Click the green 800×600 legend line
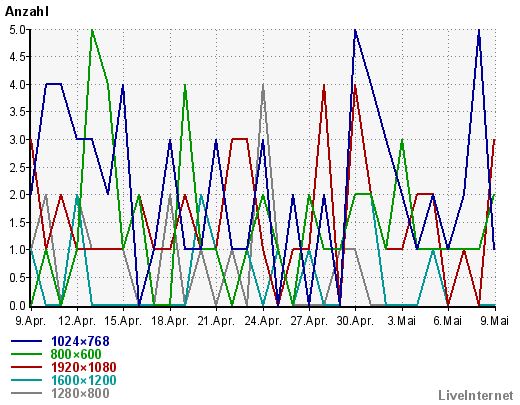The width and height of the screenshot is (520, 405). 27,354
